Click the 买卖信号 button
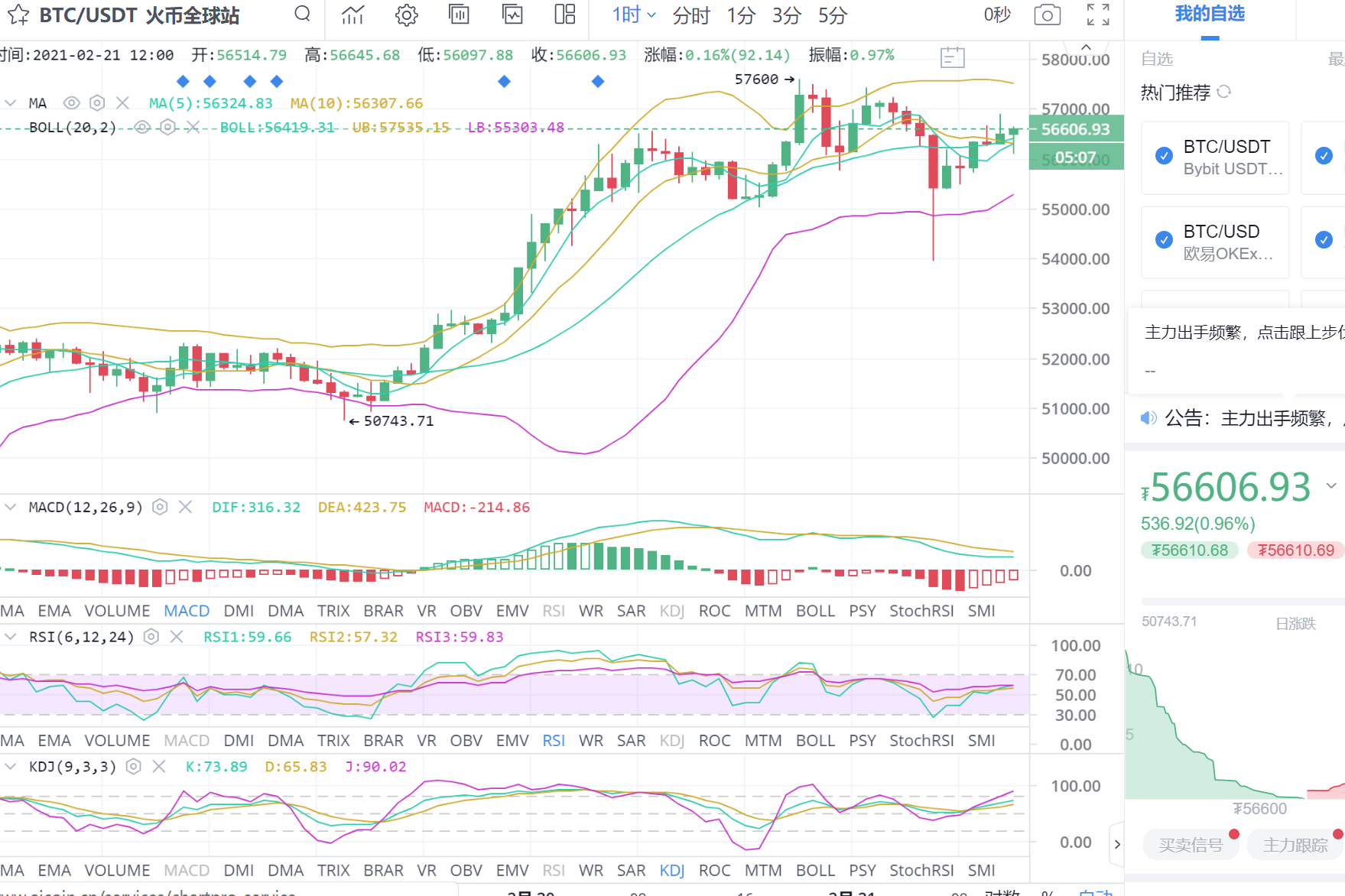1345x896 pixels. pos(1190,845)
